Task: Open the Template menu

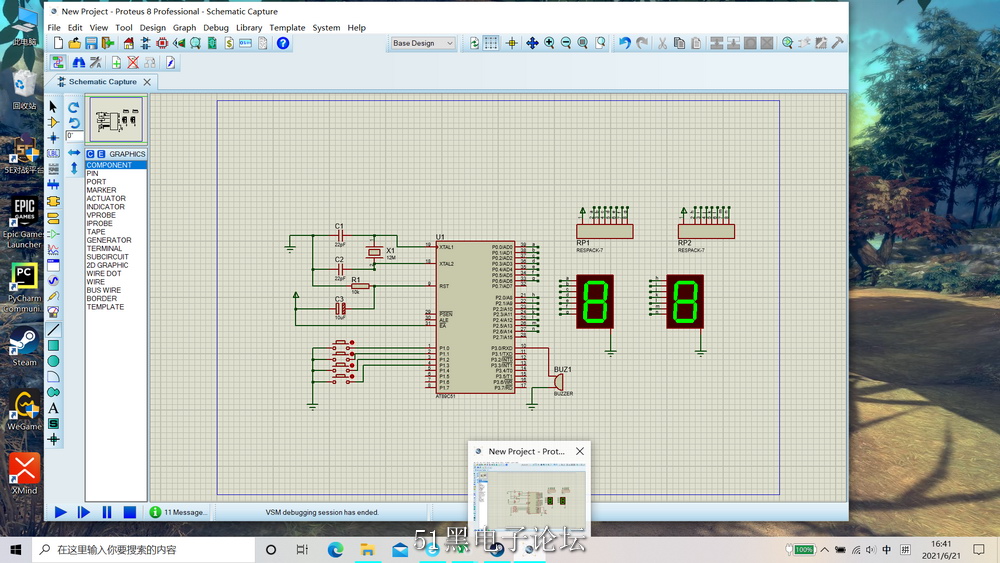Action: (287, 27)
